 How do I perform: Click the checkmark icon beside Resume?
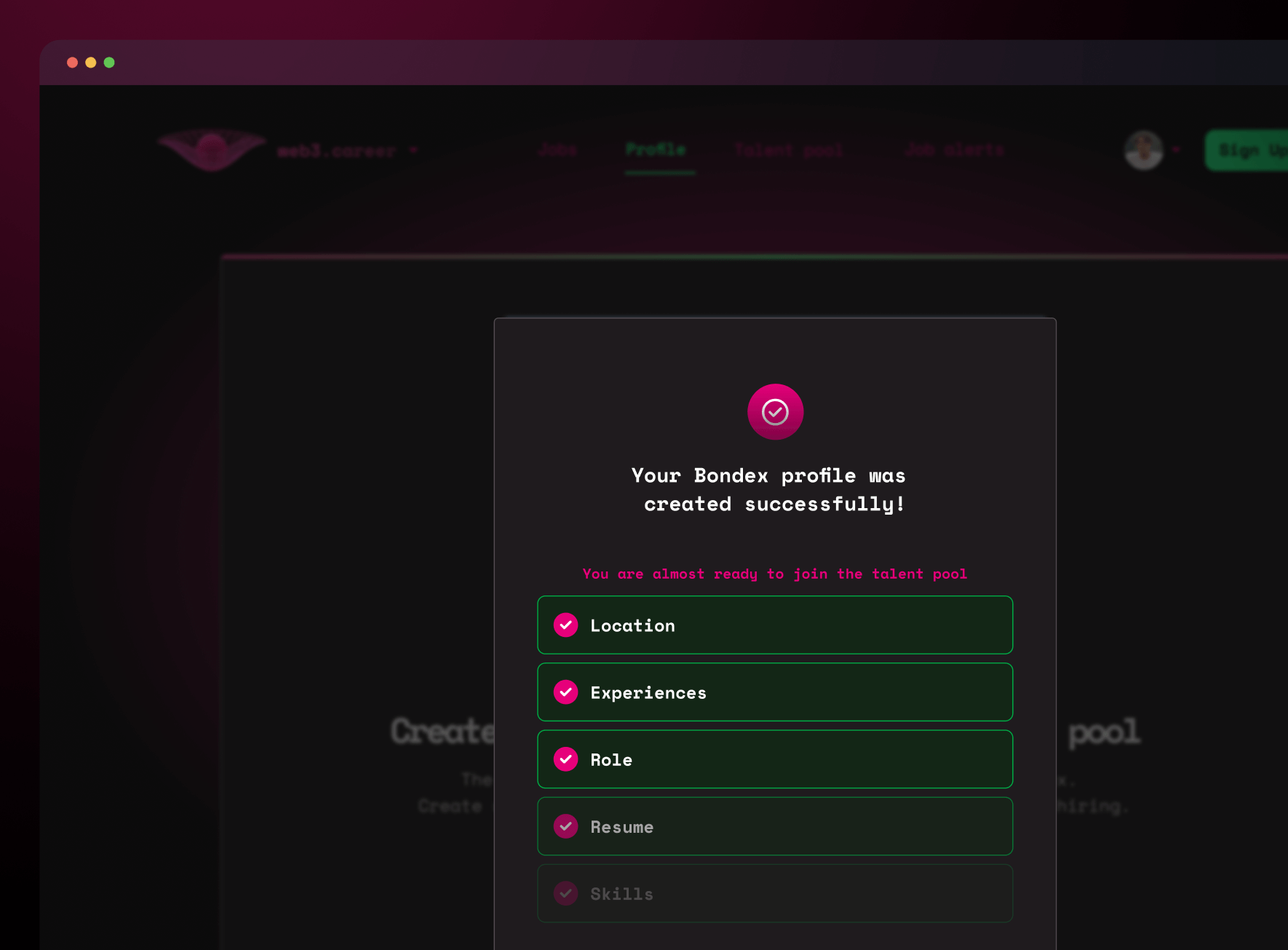[566, 826]
